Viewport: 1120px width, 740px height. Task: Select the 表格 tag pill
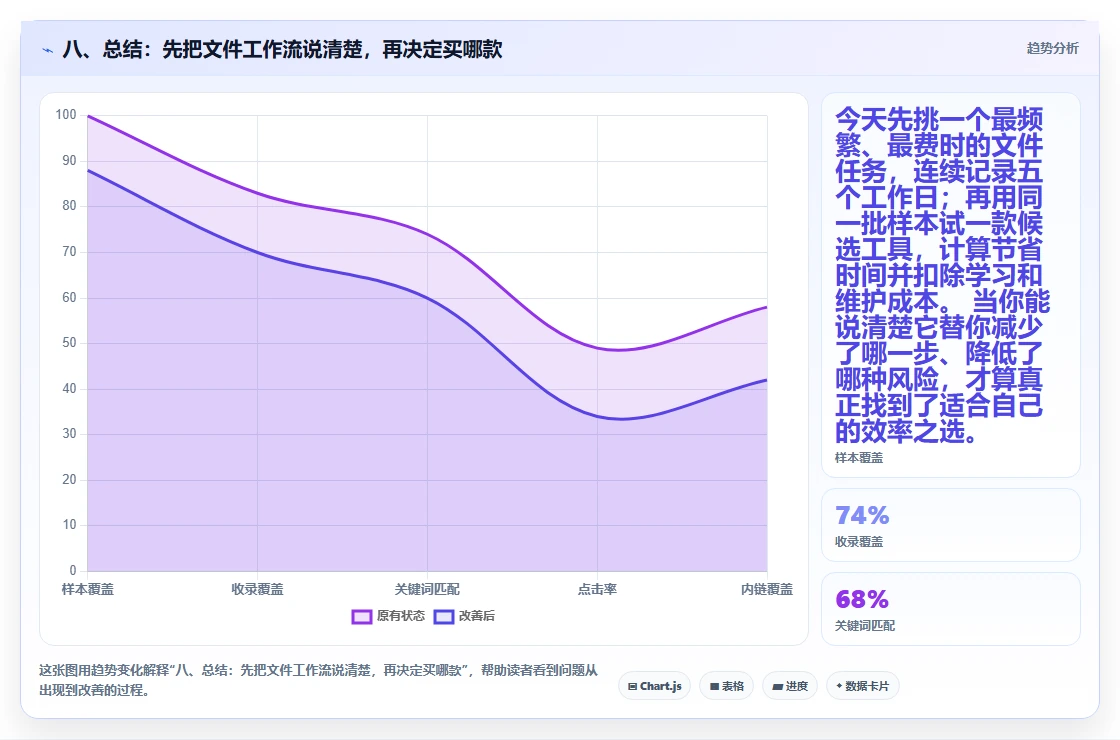pos(726,686)
